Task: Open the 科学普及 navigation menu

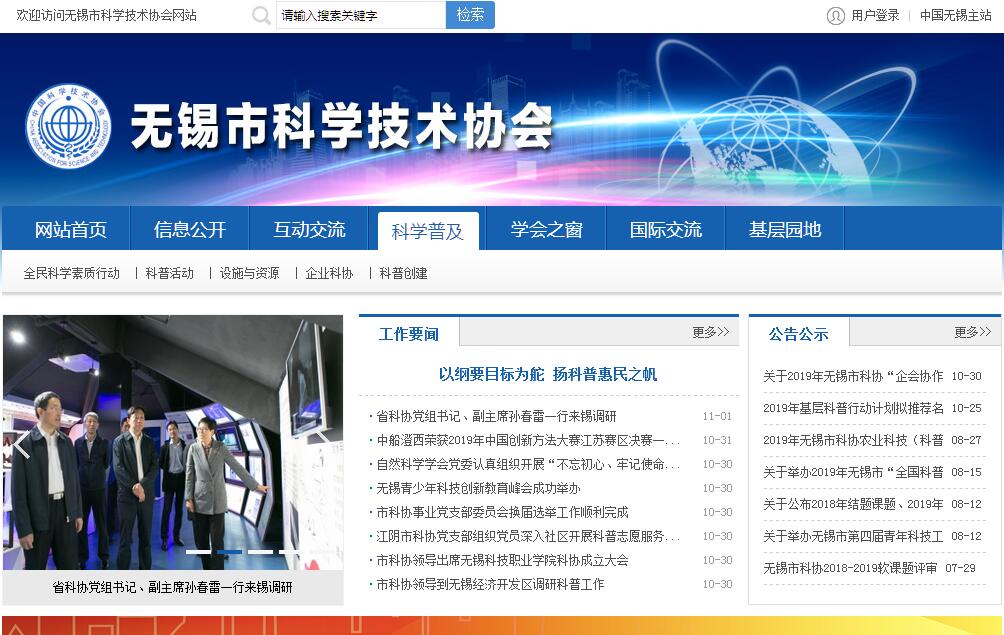Action: point(428,231)
